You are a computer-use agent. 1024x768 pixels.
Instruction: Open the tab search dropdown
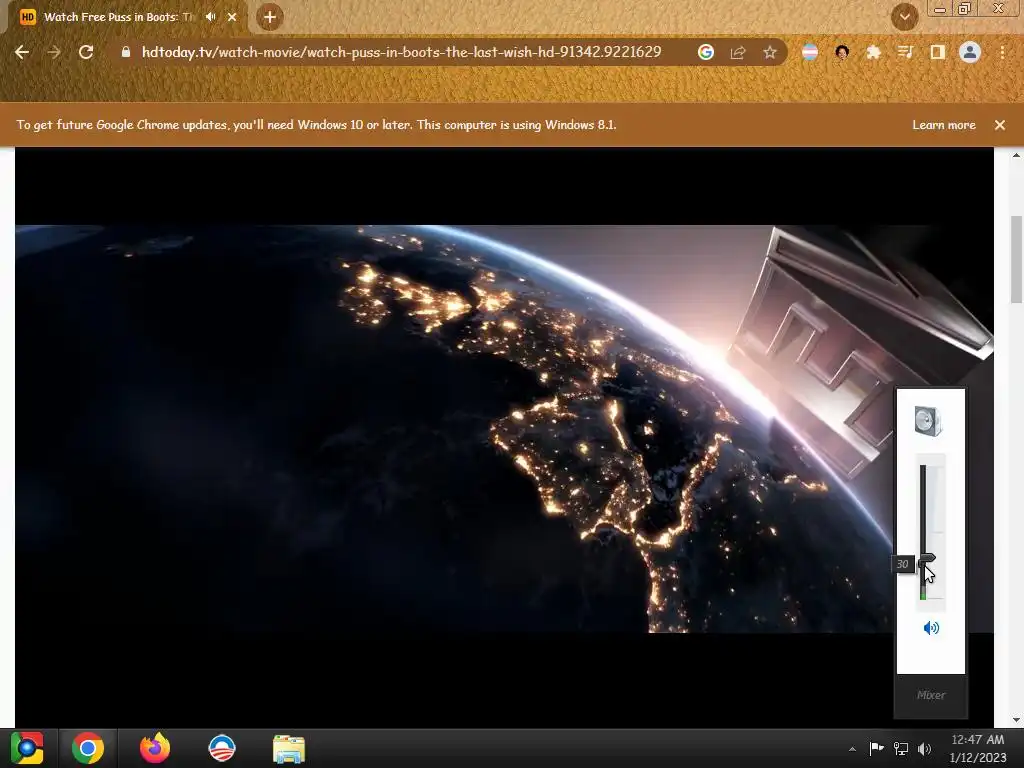(x=904, y=17)
